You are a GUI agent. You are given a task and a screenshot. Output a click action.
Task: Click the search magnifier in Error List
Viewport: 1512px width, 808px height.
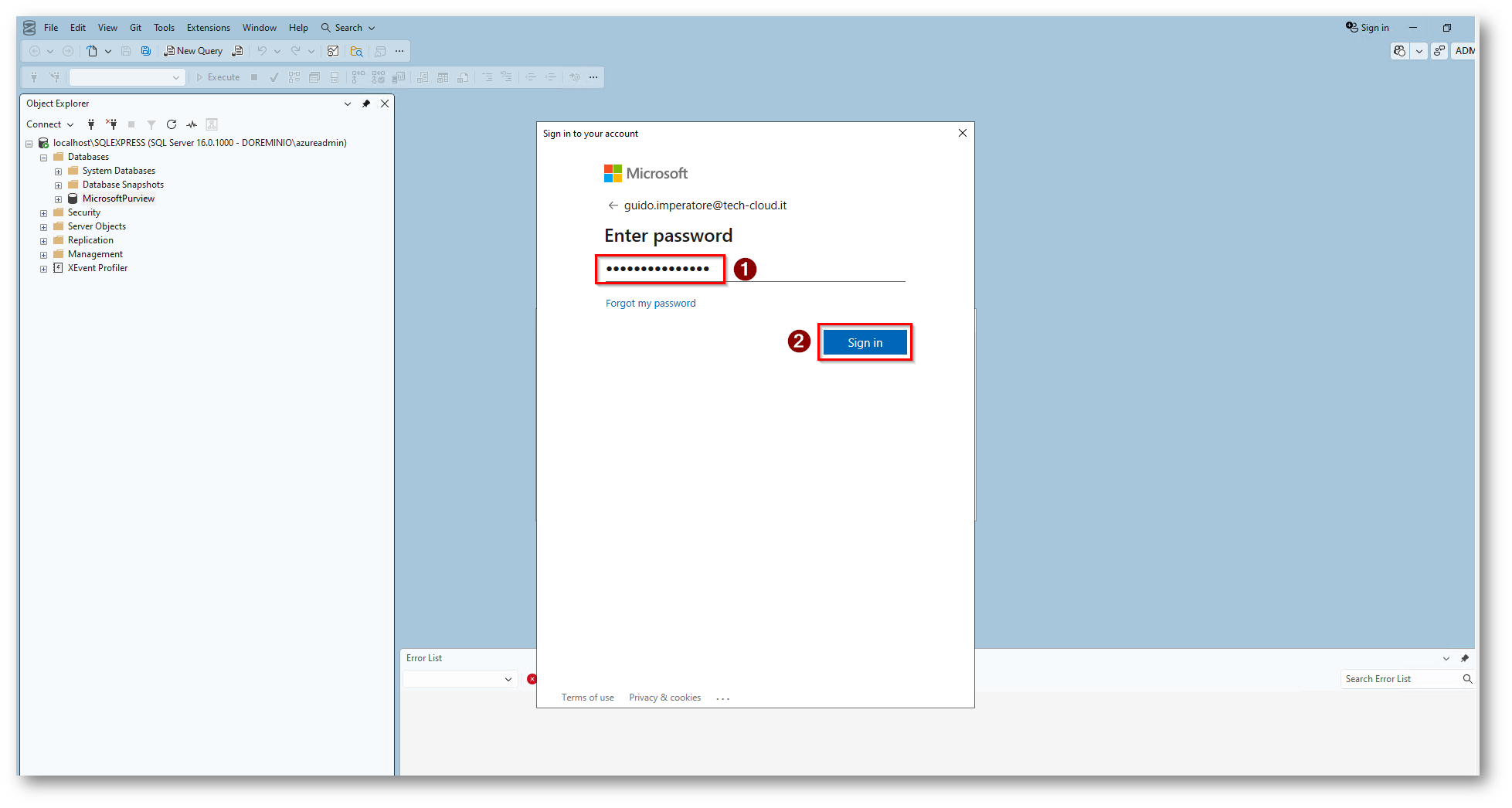[1467, 679]
